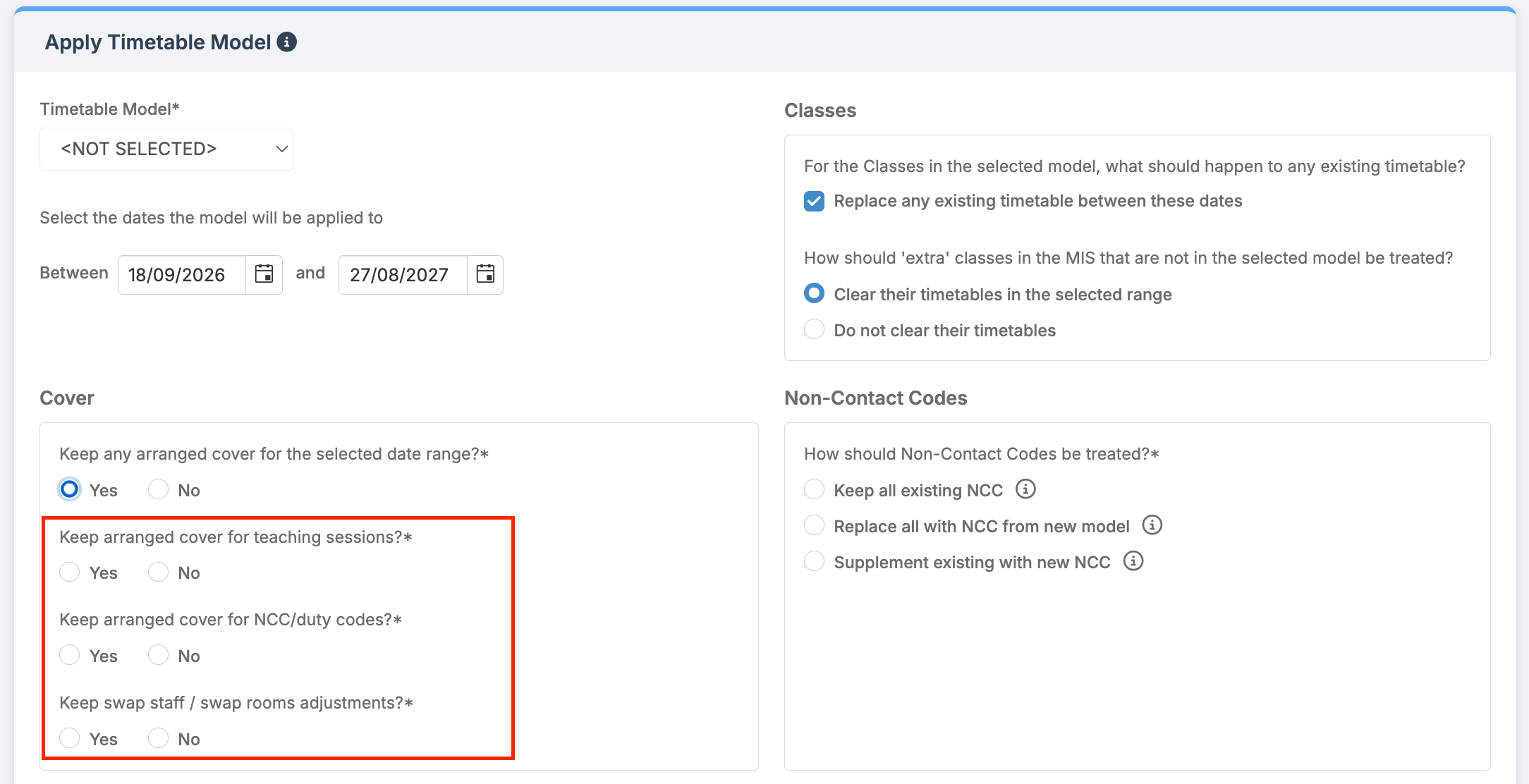
Task: Open calendar picker for end date 27/08/2027
Action: click(x=485, y=274)
